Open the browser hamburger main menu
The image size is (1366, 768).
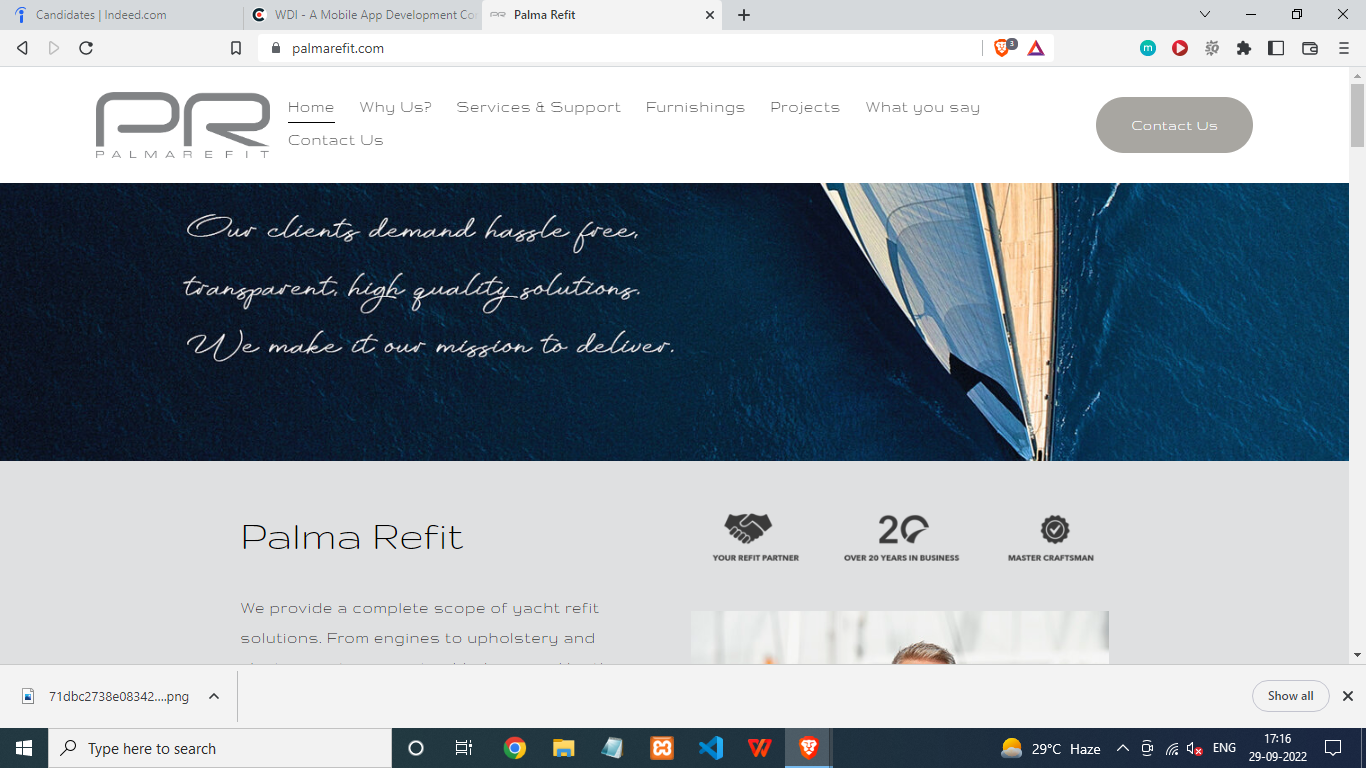coord(1344,48)
